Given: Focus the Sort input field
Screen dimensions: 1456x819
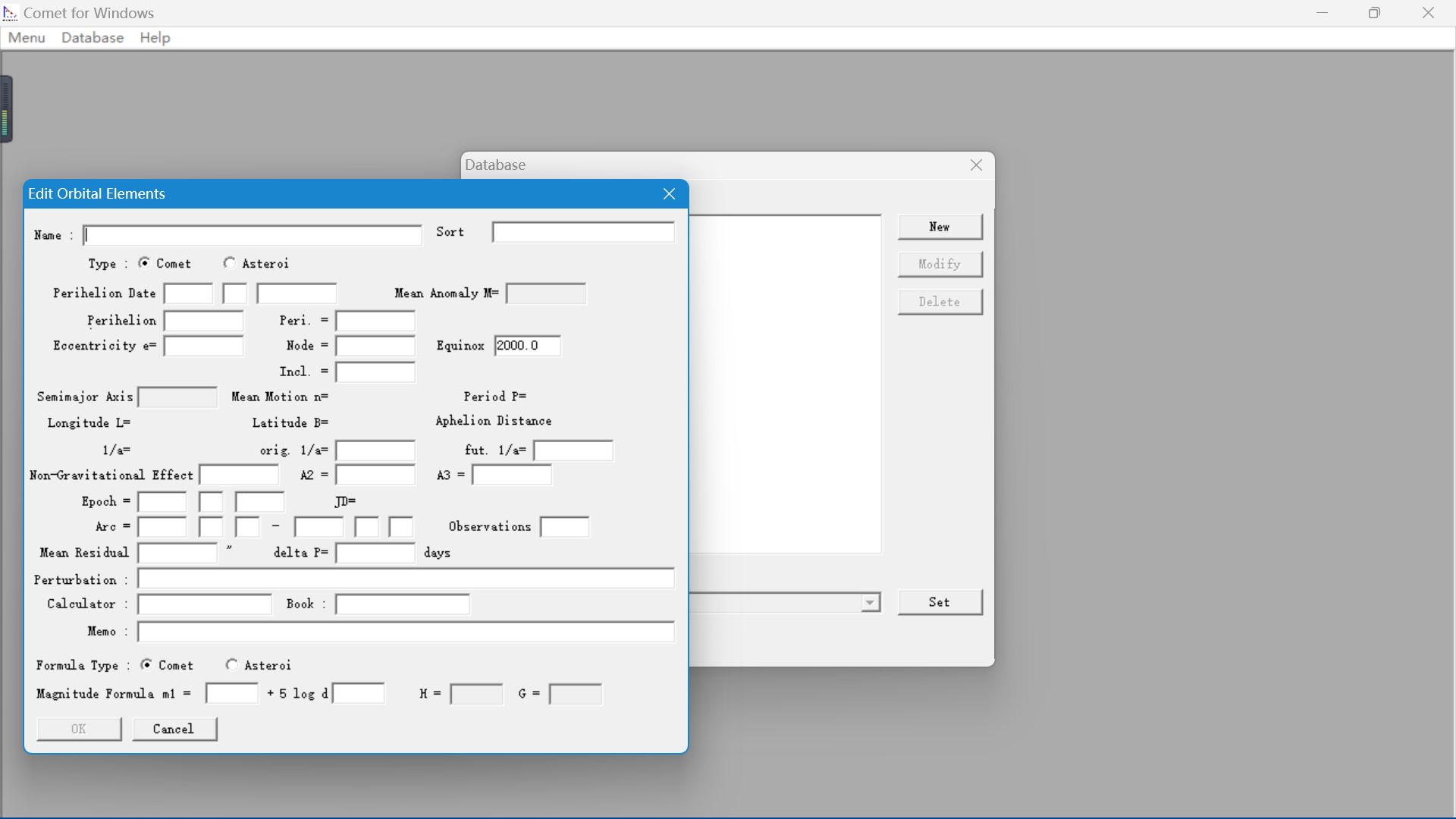Looking at the screenshot, I should point(583,232).
